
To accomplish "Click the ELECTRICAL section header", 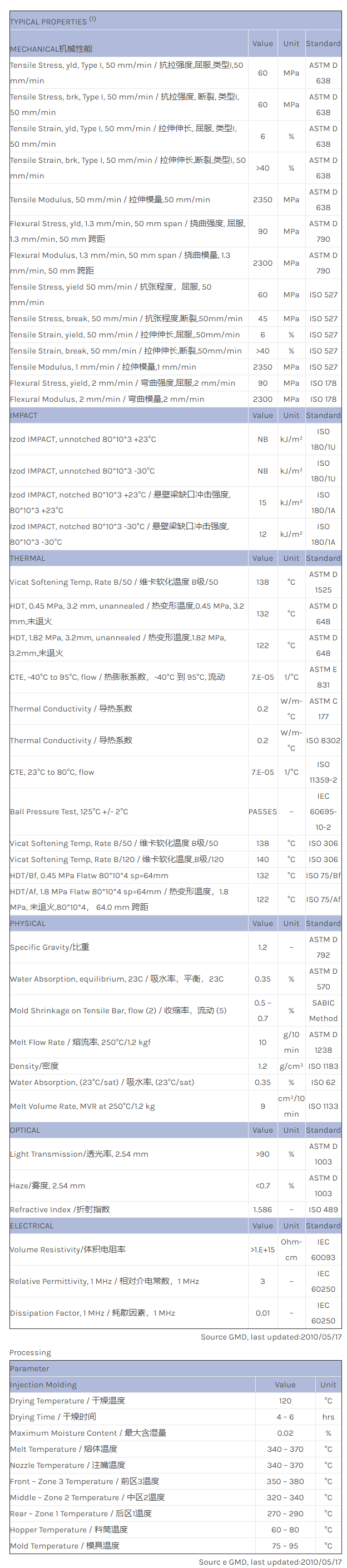I will pyautogui.click(x=32, y=1226).
